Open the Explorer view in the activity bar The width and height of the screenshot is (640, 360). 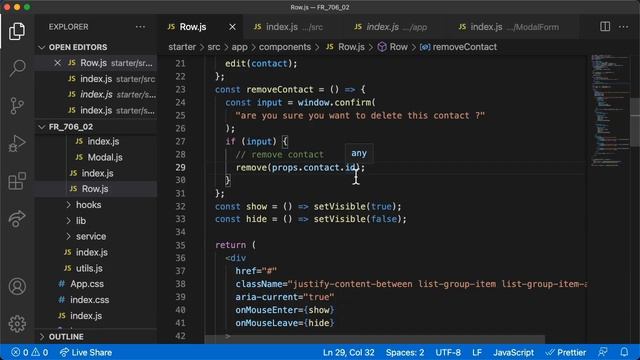[x=17, y=31]
